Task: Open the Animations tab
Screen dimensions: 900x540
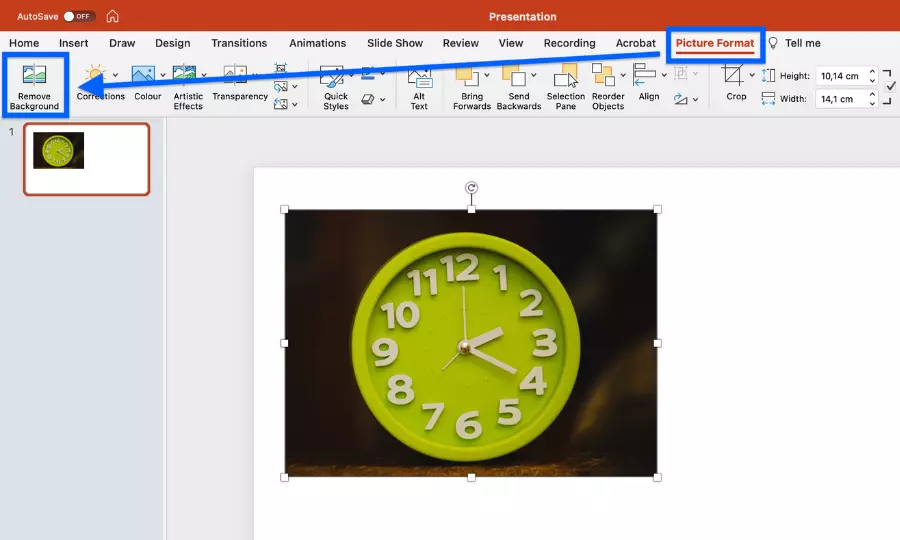Action: click(x=317, y=43)
